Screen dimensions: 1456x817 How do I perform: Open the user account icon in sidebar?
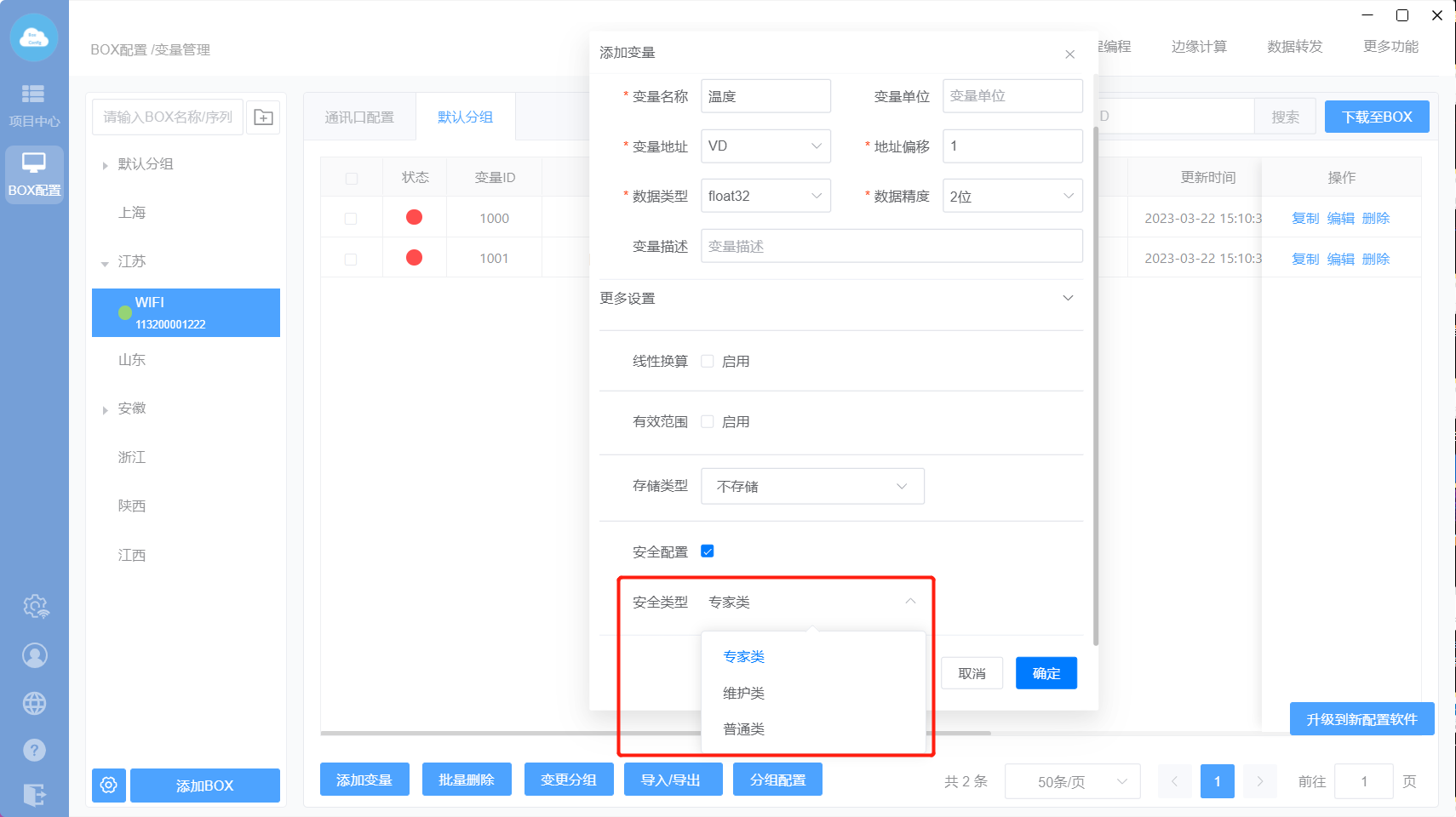pos(35,655)
